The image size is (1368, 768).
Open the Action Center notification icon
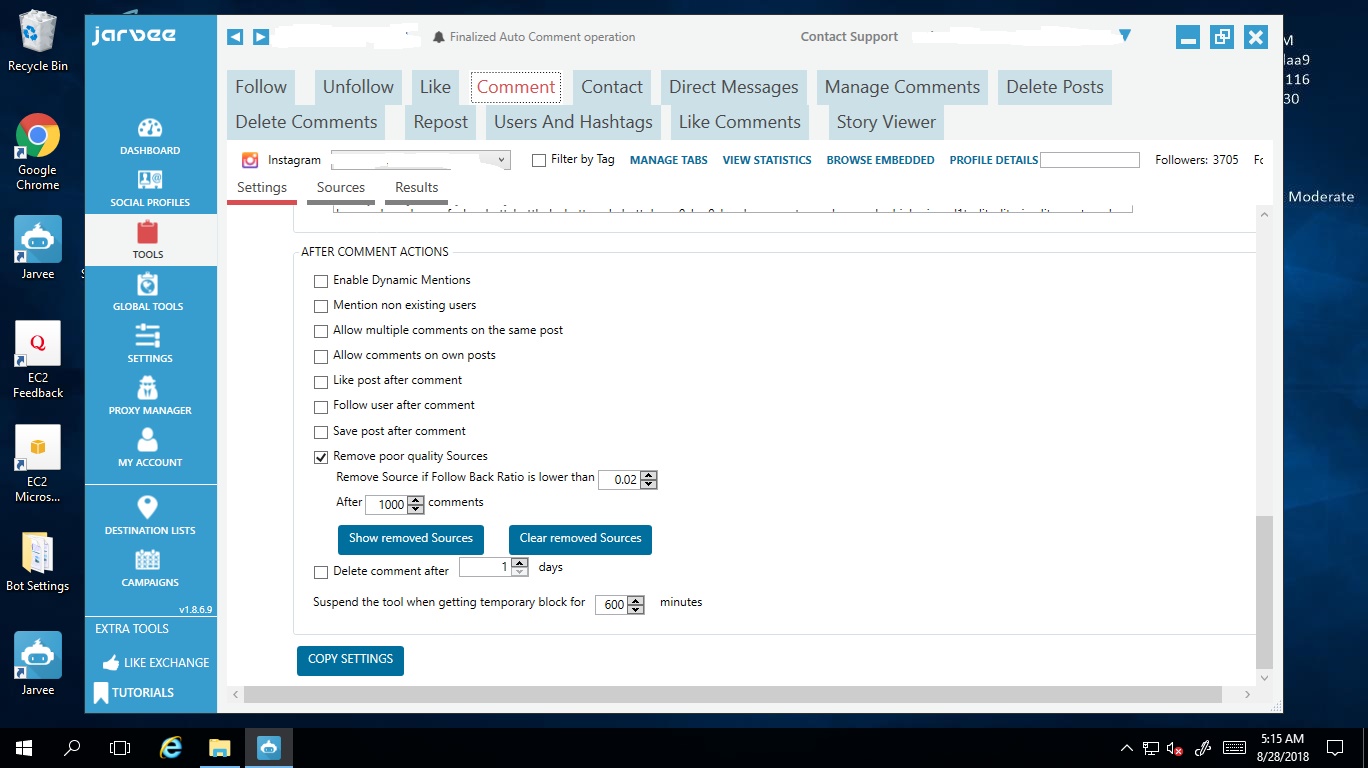(1334, 748)
